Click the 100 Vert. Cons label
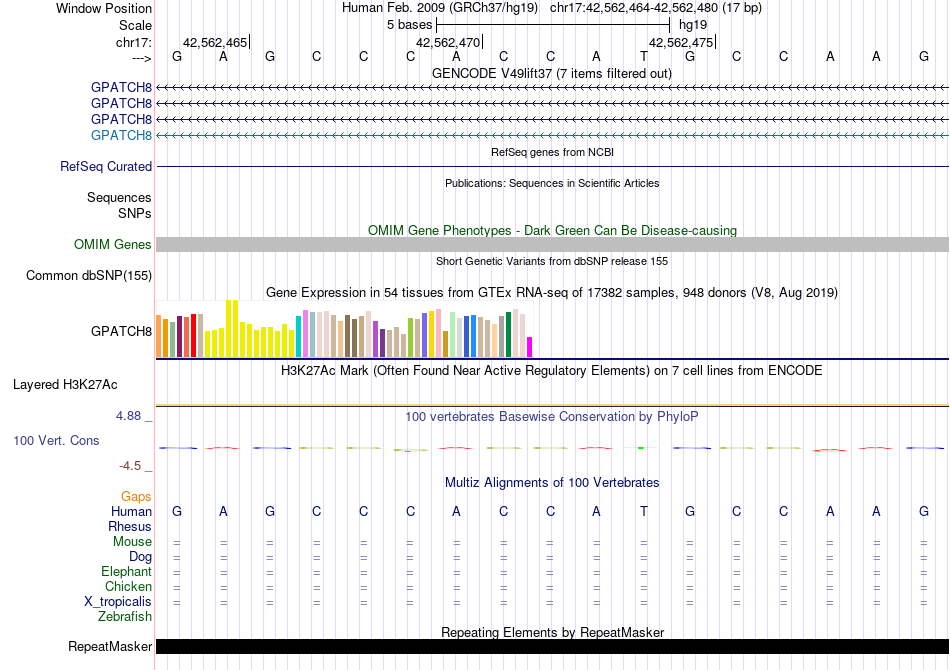 56,440
